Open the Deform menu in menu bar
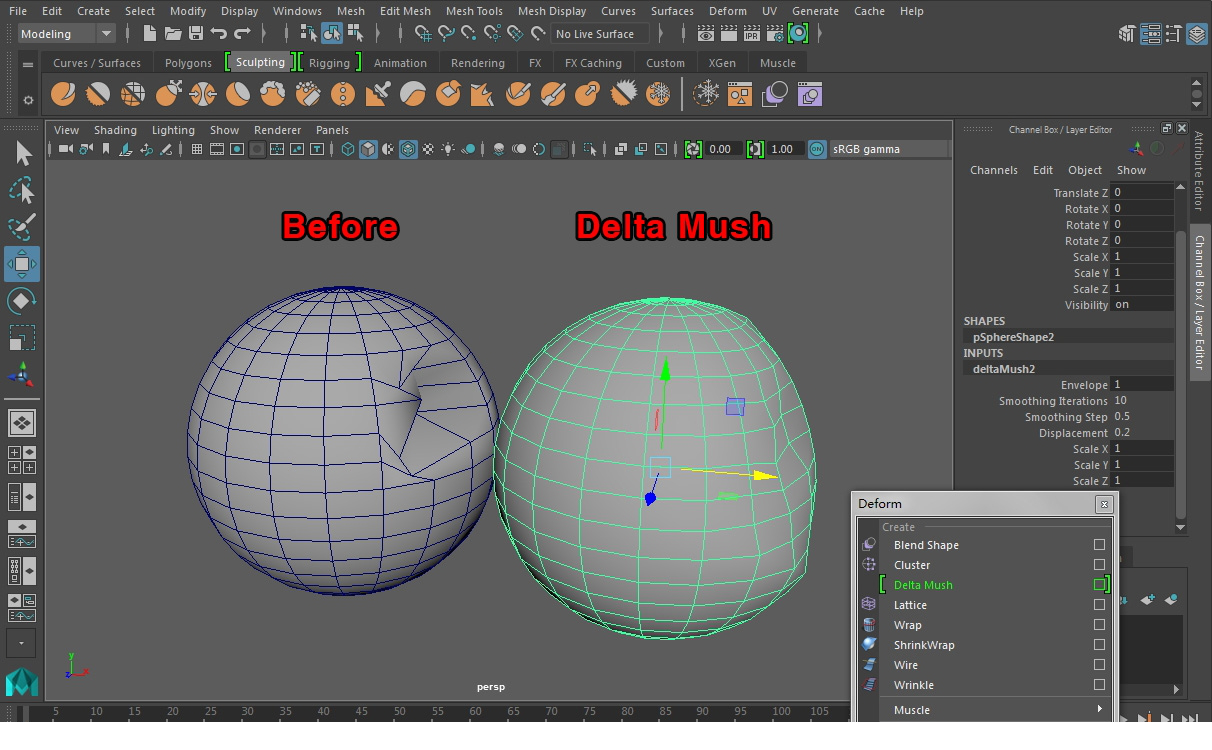This screenshot has height=750, width=1212. click(x=727, y=11)
